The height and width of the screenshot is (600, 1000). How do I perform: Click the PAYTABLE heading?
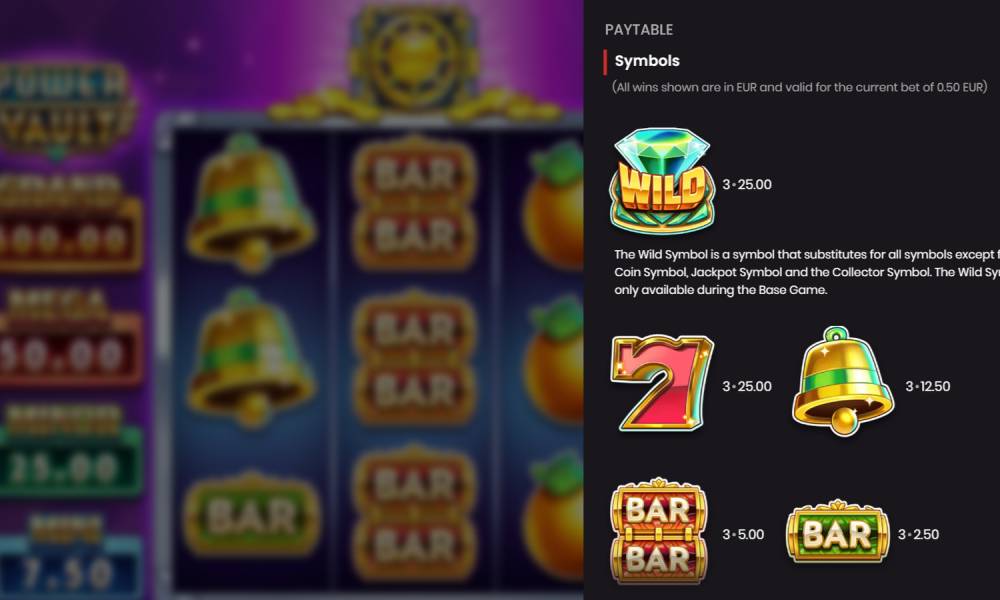tap(638, 30)
